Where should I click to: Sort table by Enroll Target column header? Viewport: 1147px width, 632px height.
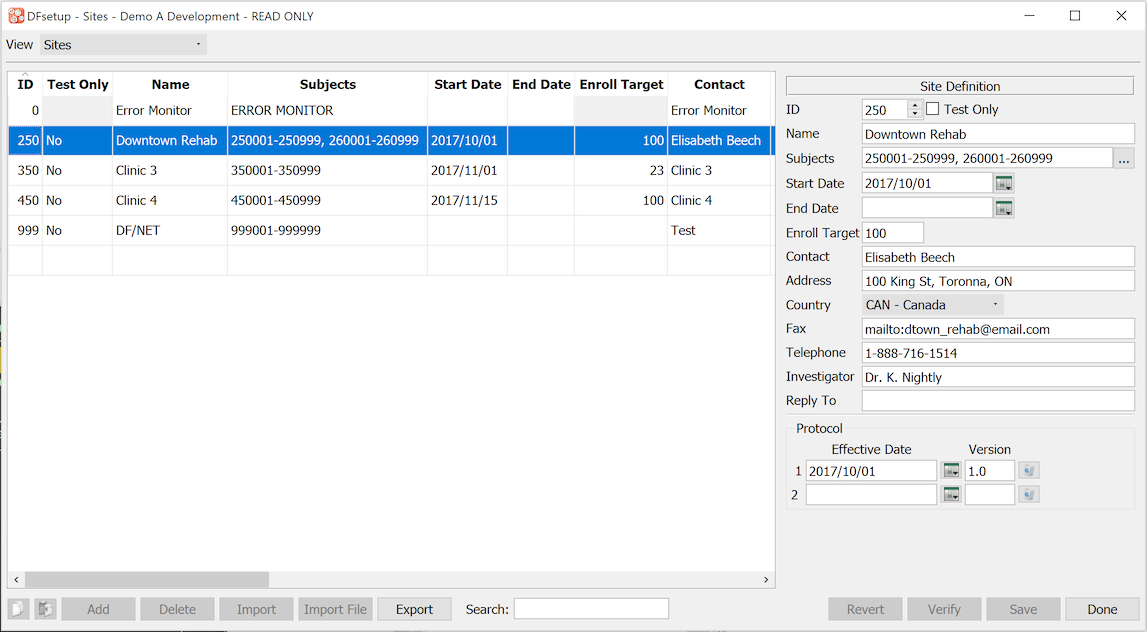pyautogui.click(x=621, y=85)
